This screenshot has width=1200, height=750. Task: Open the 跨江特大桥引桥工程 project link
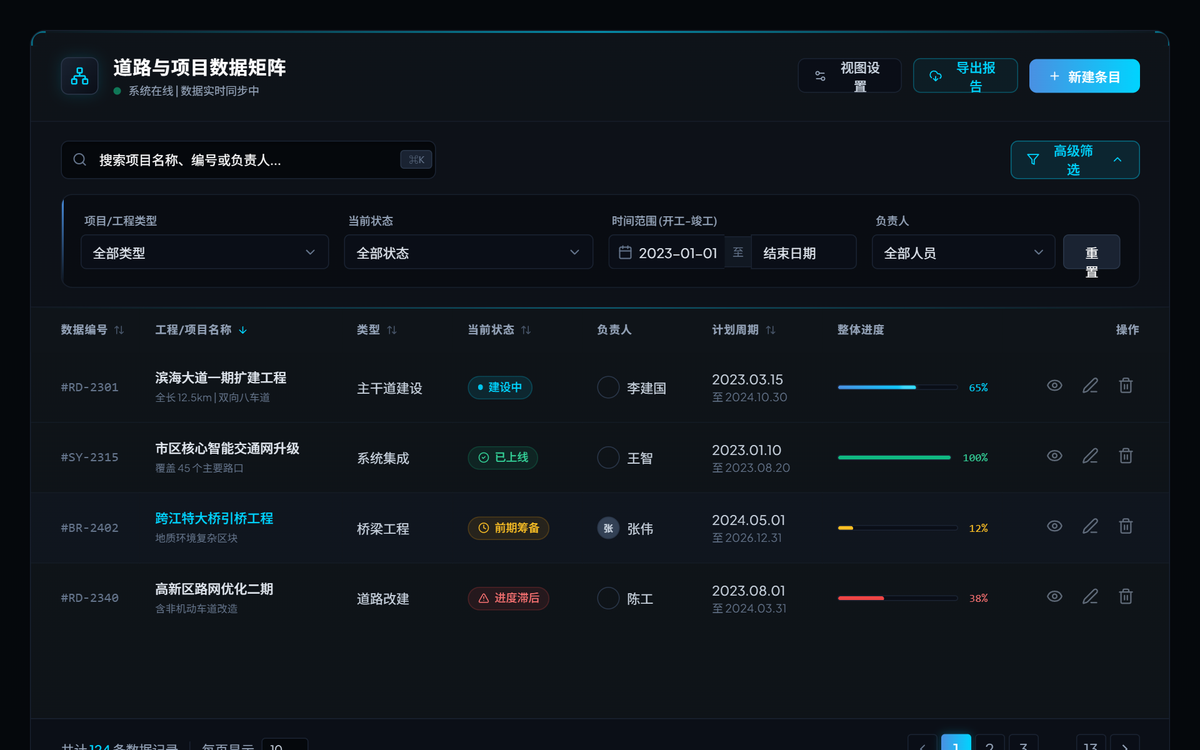point(214,519)
